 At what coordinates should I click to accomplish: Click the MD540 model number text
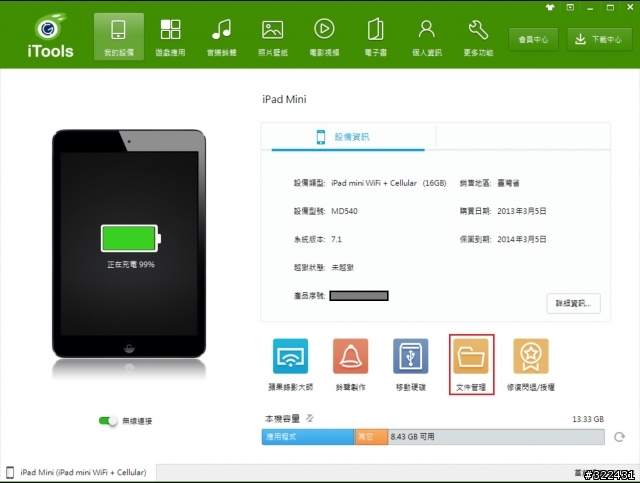(x=344, y=211)
